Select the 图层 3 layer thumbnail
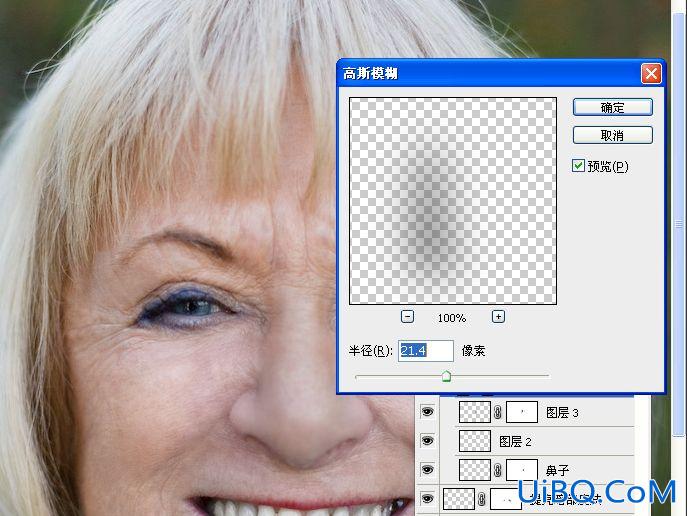The height and width of the screenshot is (516, 687). point(475,412)
